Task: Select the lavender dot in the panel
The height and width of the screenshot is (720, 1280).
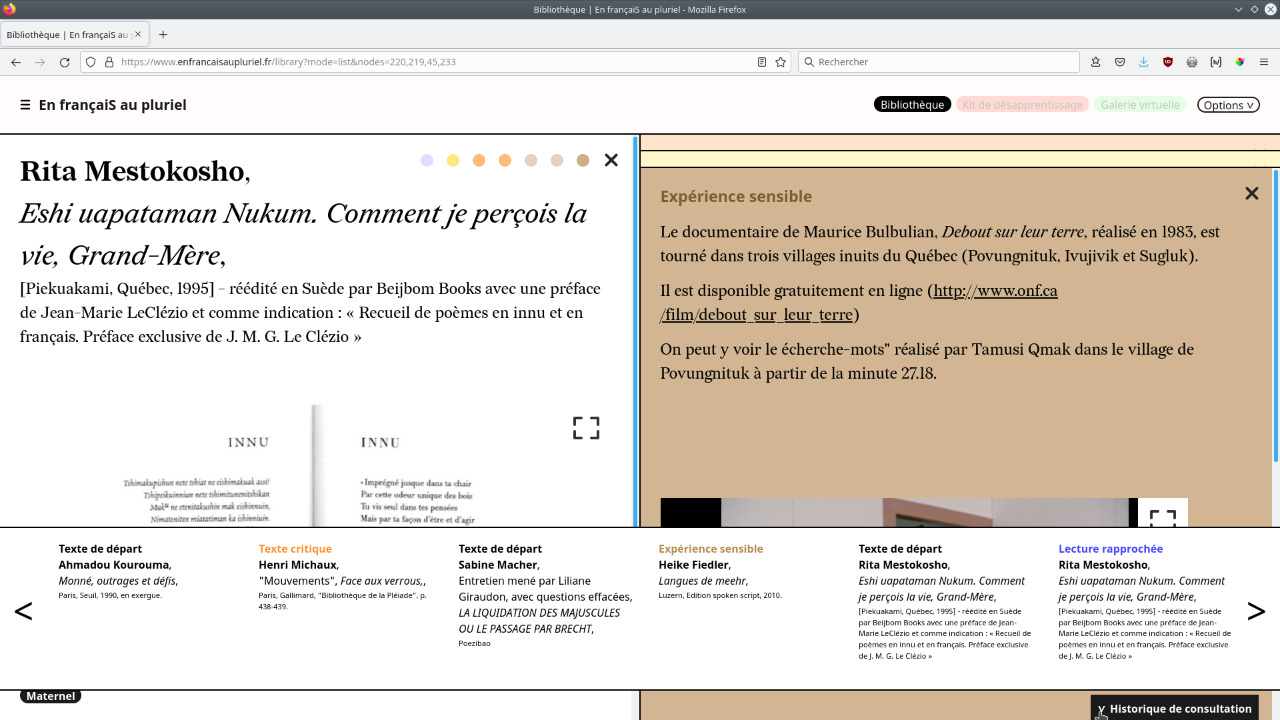Action: [427, 160]
